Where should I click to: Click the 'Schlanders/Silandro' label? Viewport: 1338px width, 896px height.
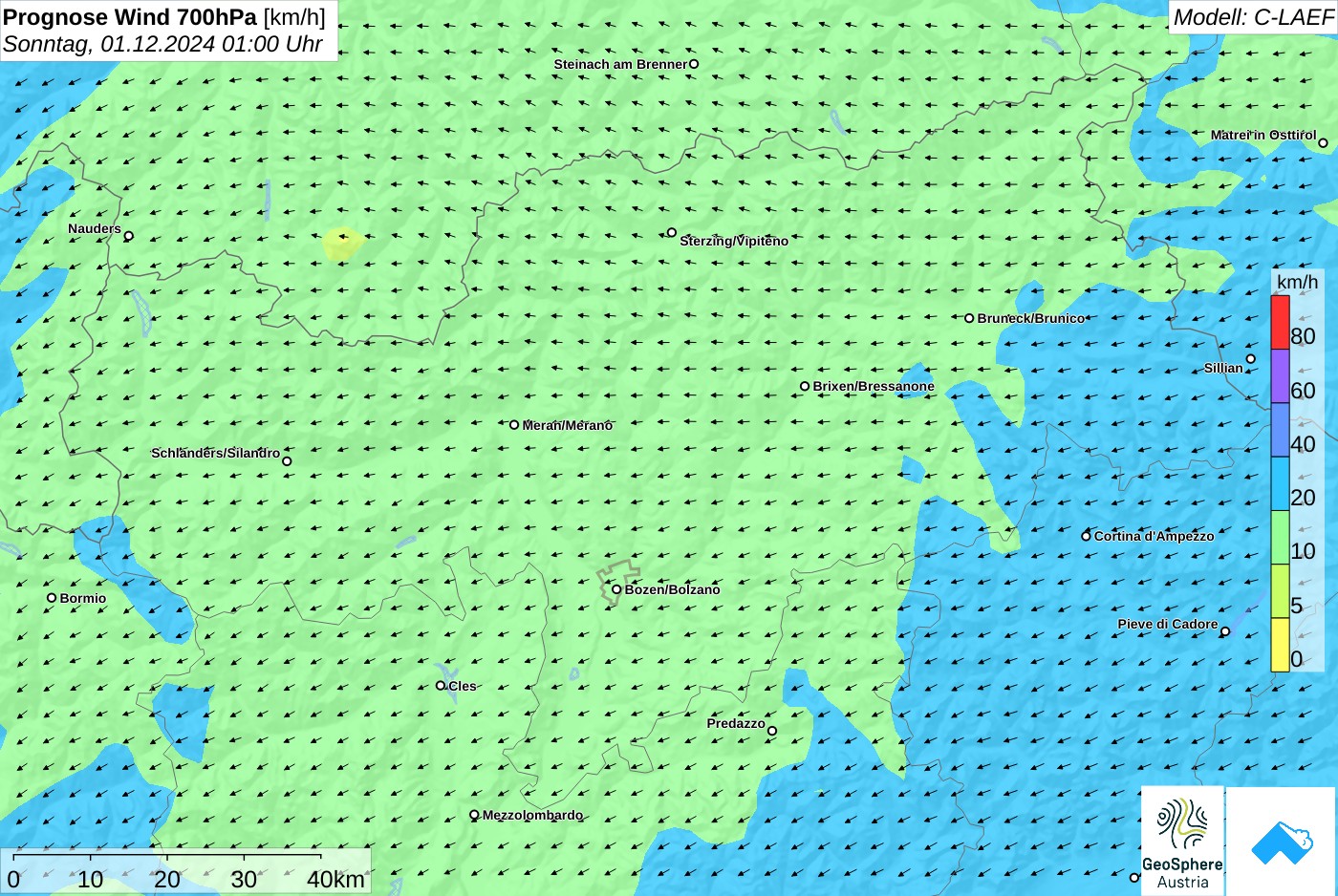coord(216,453)
